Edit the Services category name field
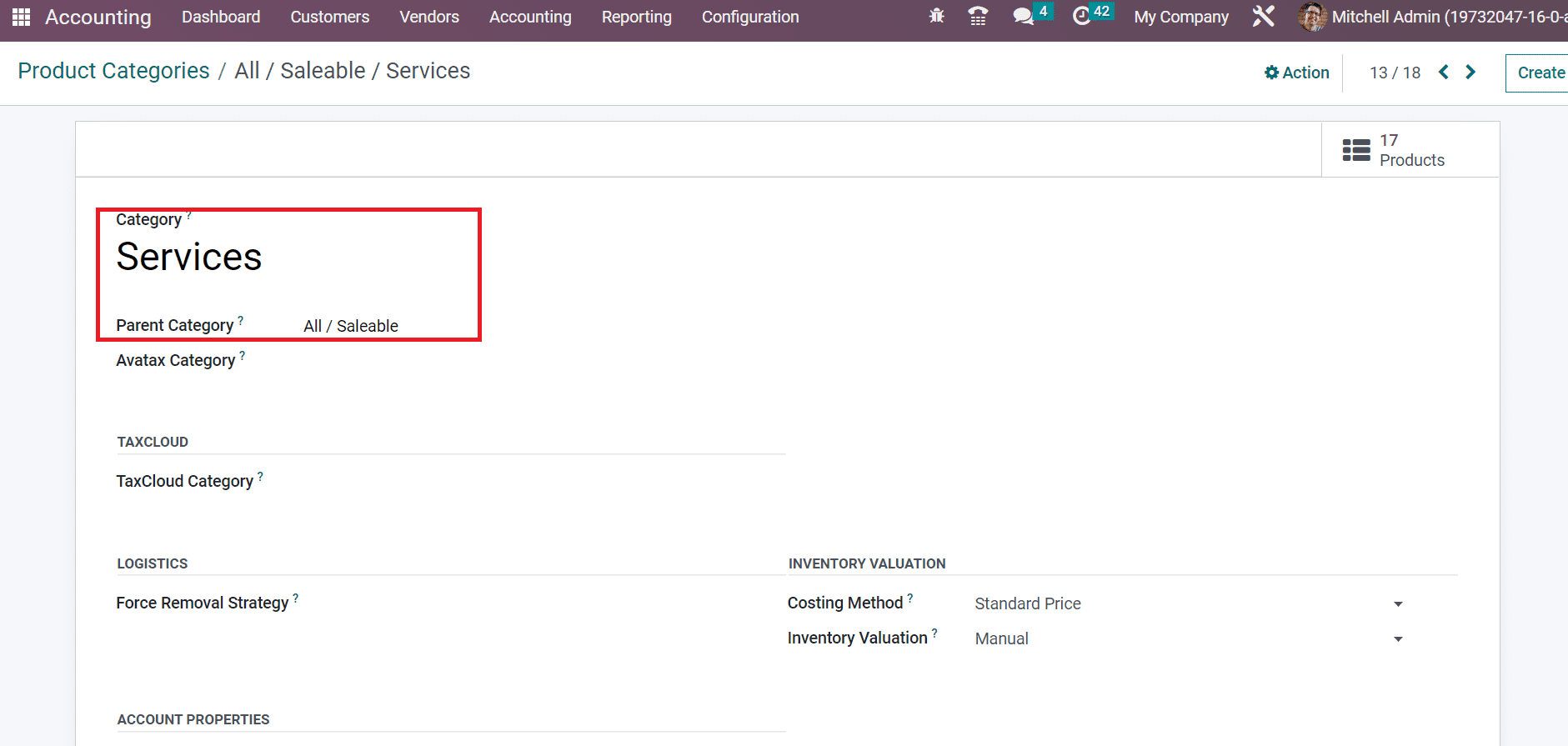Image resolution: width=1568 pixels, height=746 pixels. tap(189, 257)
